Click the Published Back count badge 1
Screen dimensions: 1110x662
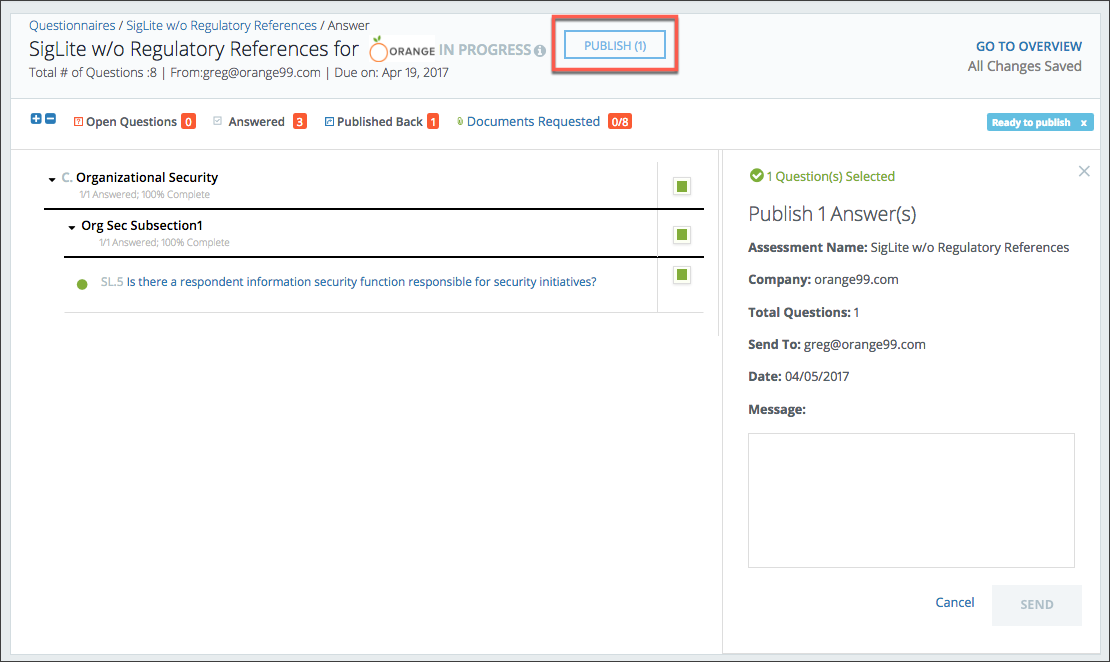click(433, 122)
